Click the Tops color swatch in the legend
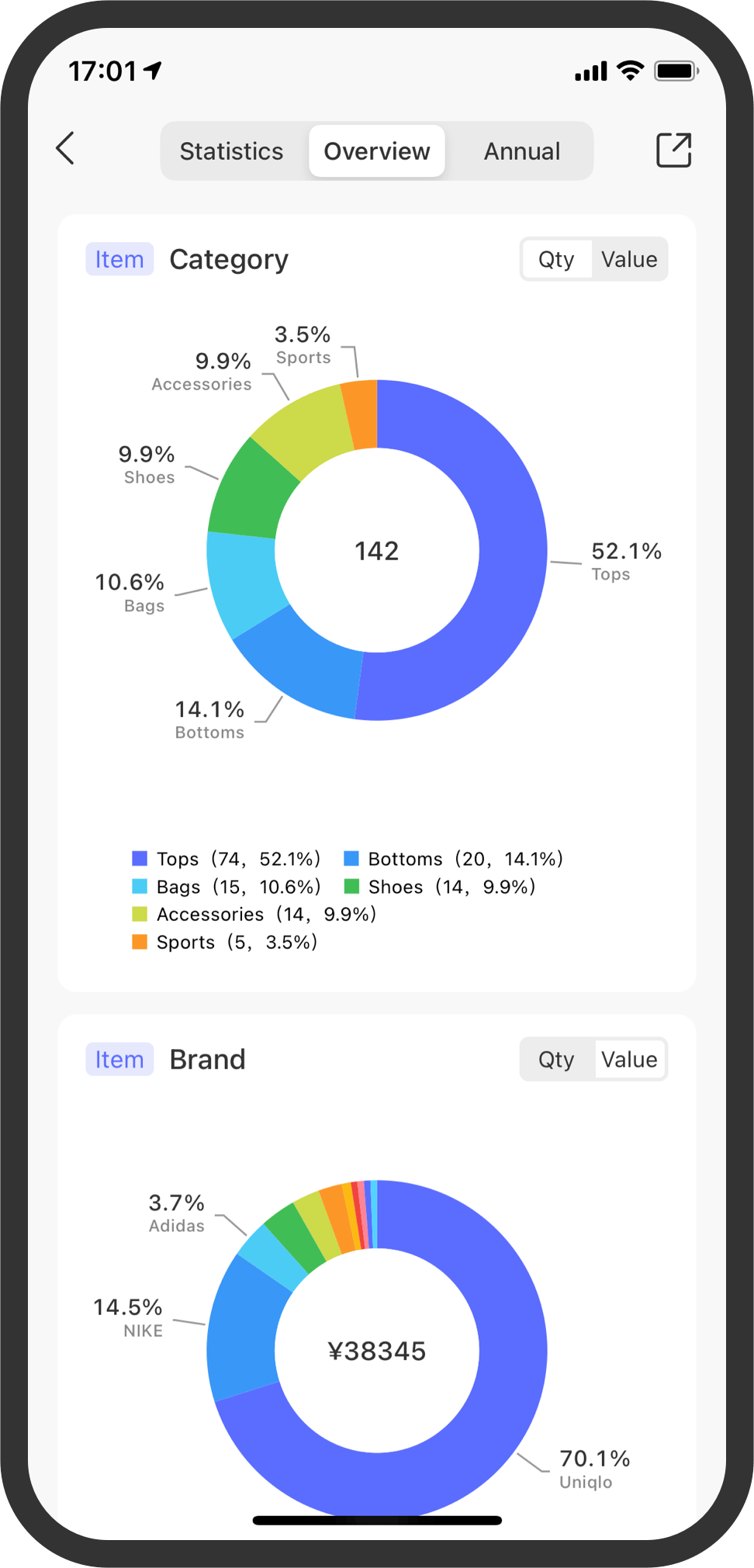This screenshot has height=1568, width=754. tap(139, 858)
